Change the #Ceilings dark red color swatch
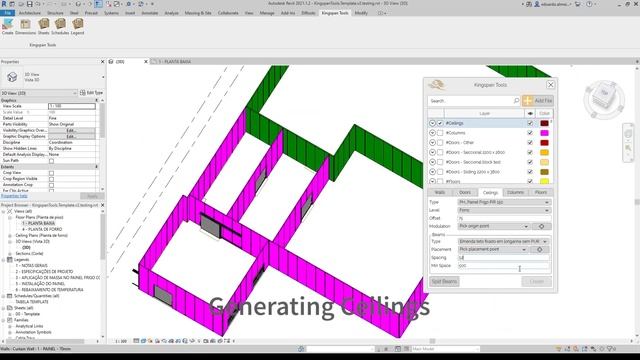 pyautogui.click(x=544, y=123)
